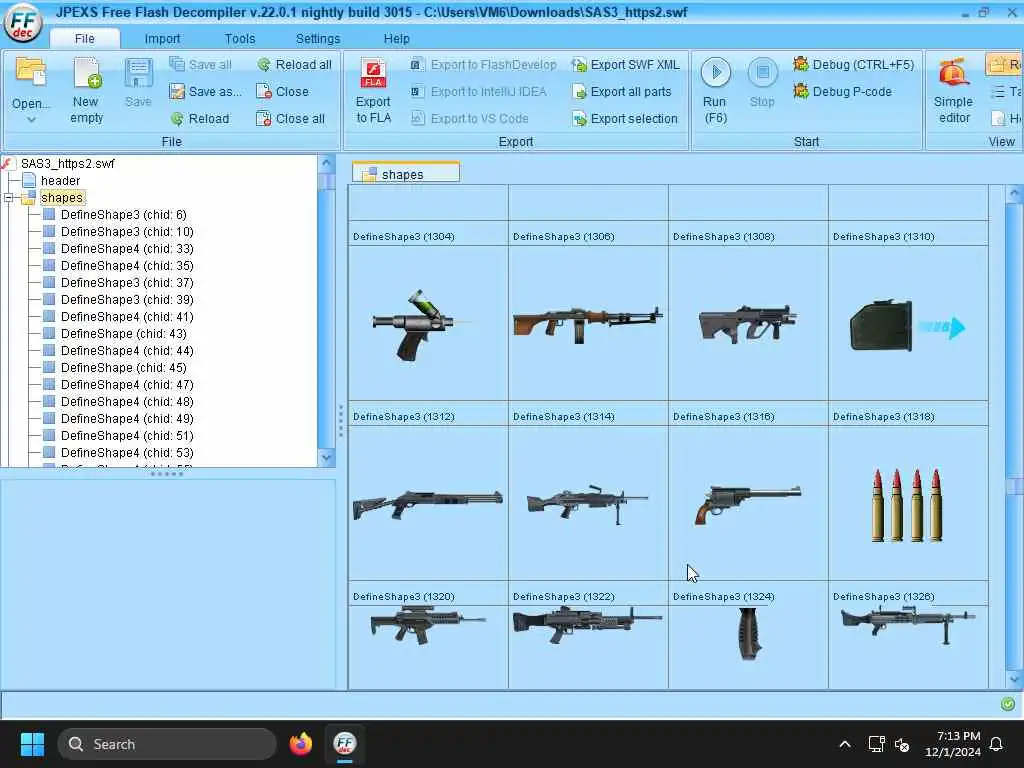Screen dimensions: 1024x768
Task: Open DefineShape3 (1310) ammo box thumbnail
Action: [908, 323]
